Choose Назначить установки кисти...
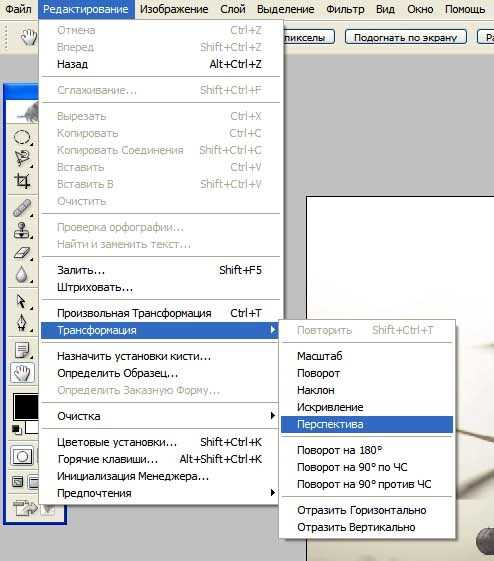494x561 pixels. pos(160,356)
